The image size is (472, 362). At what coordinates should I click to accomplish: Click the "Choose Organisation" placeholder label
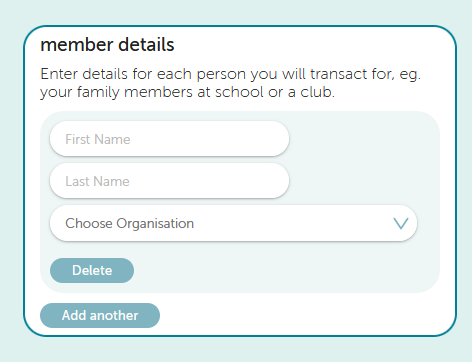coord(129,224)
